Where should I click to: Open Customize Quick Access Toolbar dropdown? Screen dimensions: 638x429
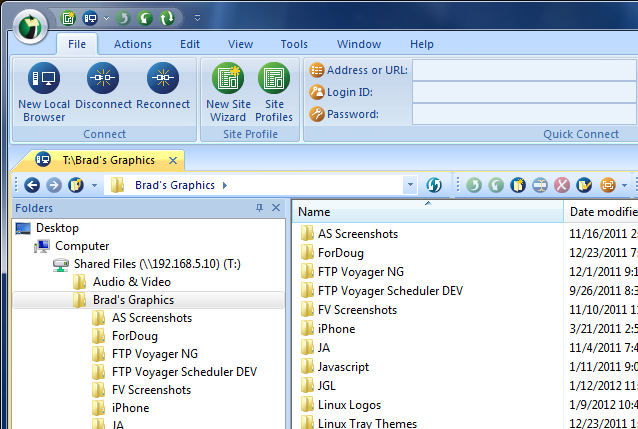tap(197, 18)
